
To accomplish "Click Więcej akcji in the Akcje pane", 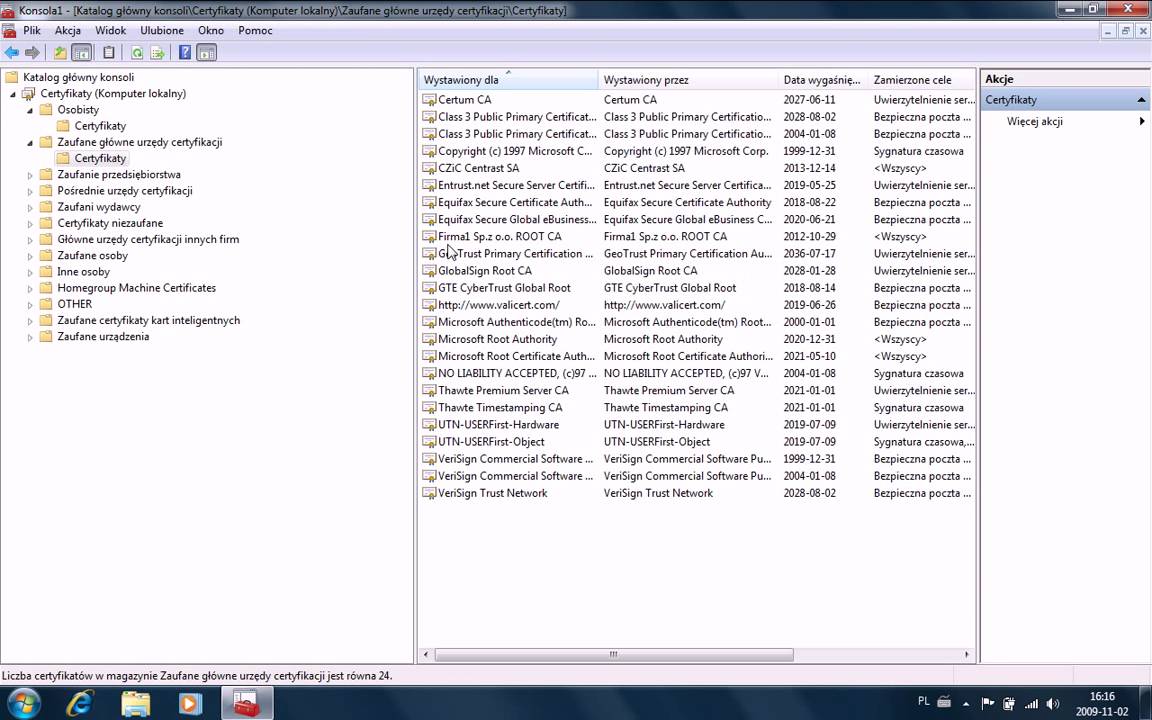I will coord(1034,121).
